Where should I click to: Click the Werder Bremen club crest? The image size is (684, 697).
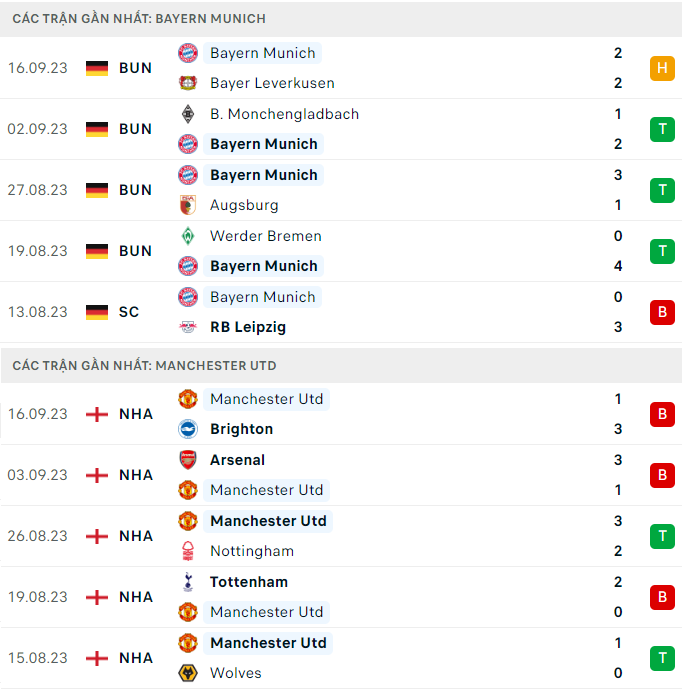click(188, 236)
